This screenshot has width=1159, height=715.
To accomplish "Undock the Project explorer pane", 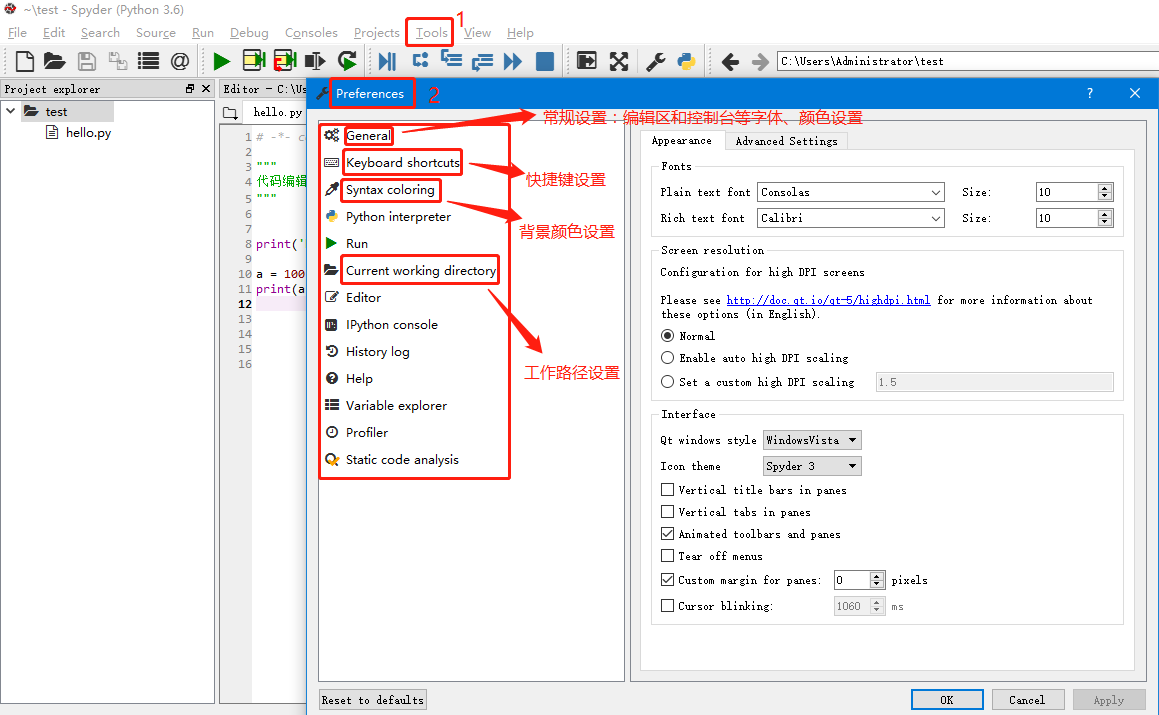I will tap(190, 89).
